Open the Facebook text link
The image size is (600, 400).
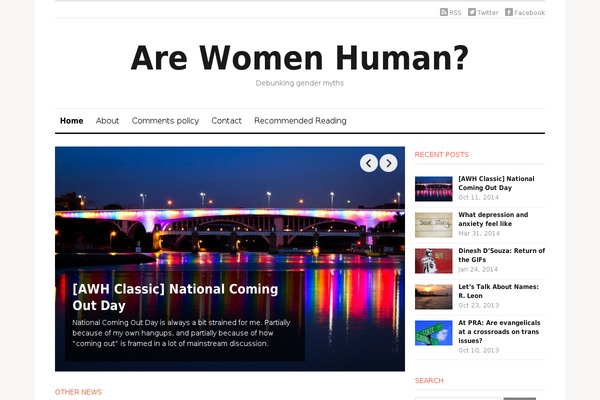[x=529, y=13]
